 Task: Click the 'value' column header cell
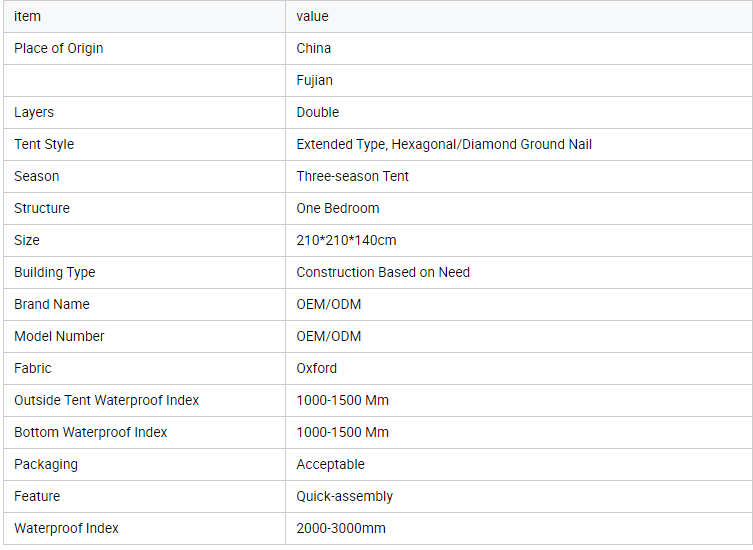pyautogui.click(x=312, y=16)
